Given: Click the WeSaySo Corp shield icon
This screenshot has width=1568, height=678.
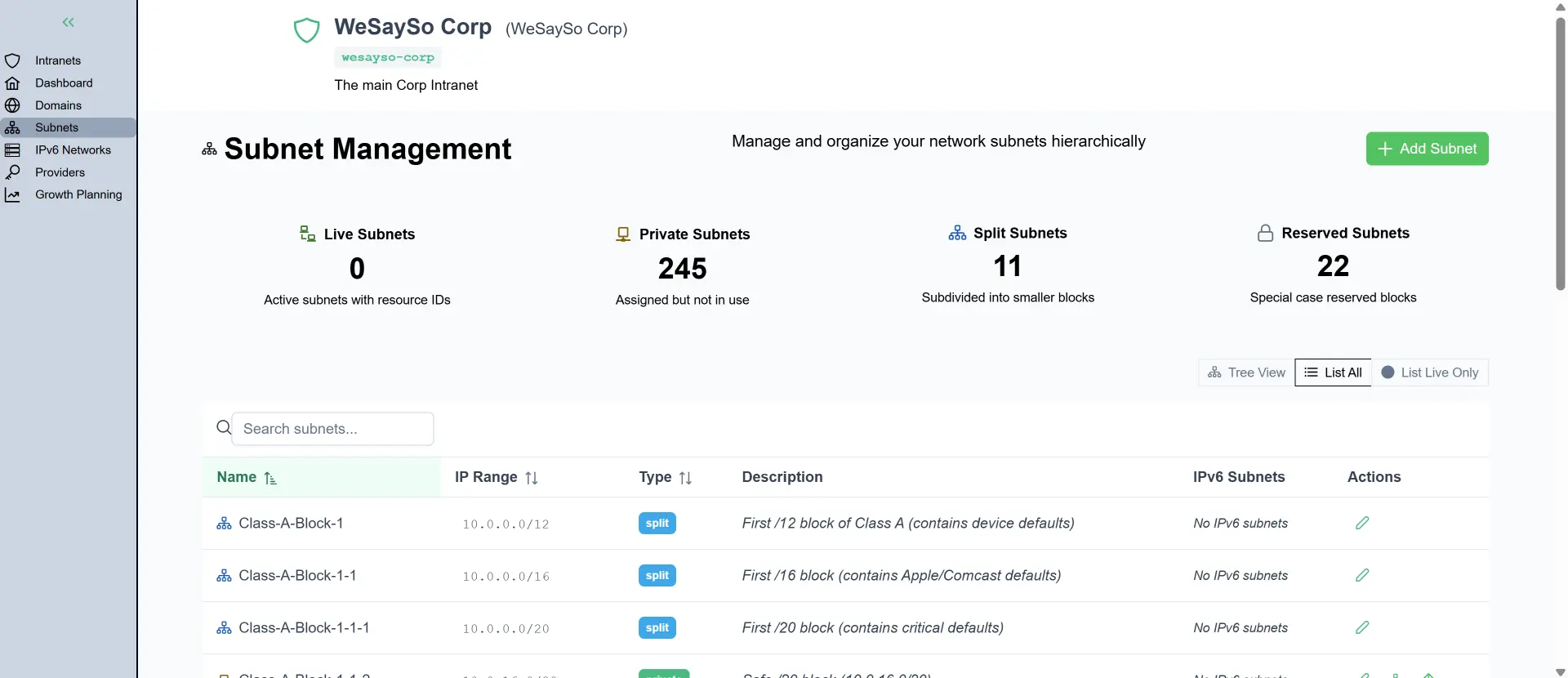Looking at the screenshot, I should tap(306, 30).
